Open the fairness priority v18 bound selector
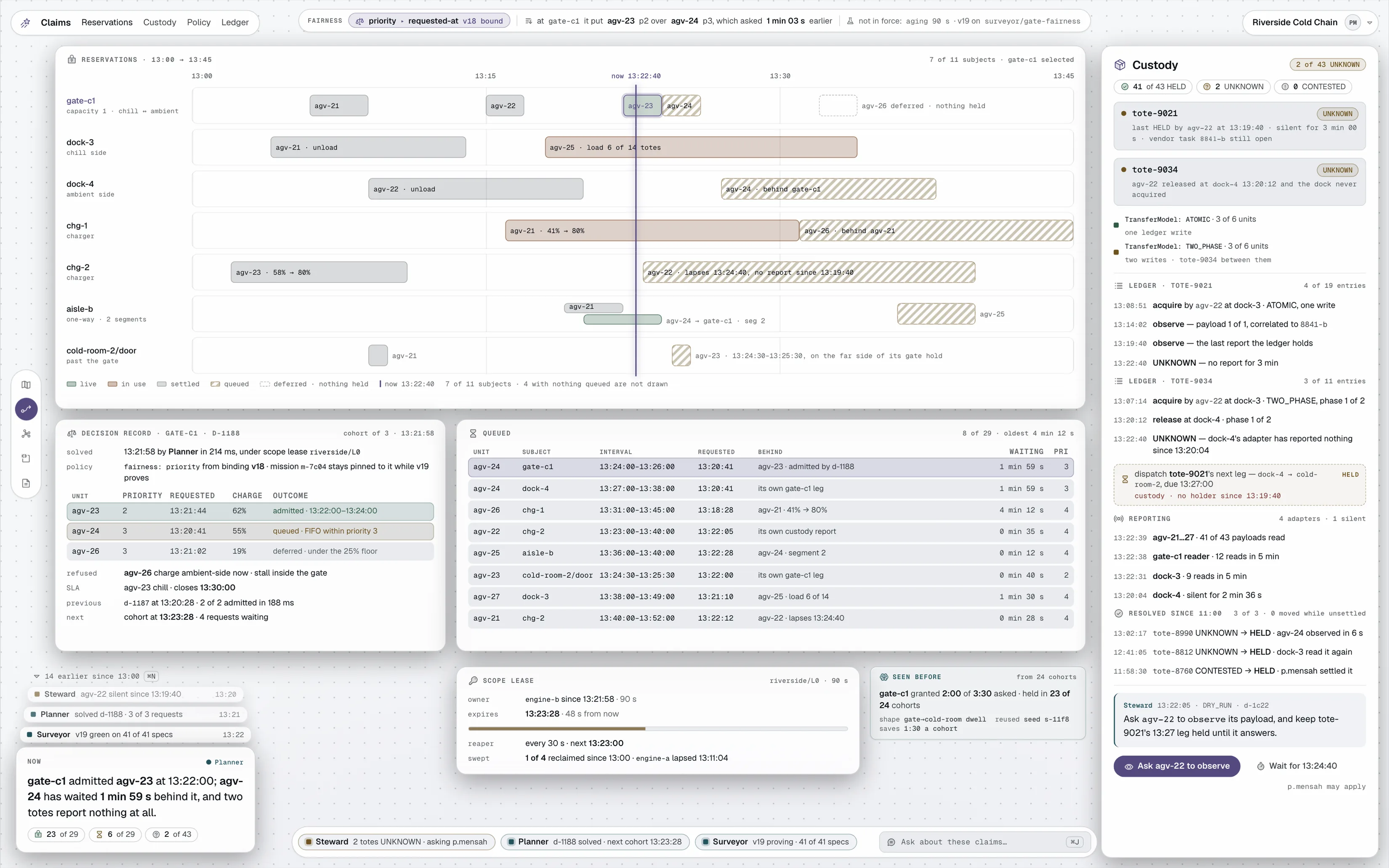This screenshot has width=1389, height=868. tap(429, 21)
